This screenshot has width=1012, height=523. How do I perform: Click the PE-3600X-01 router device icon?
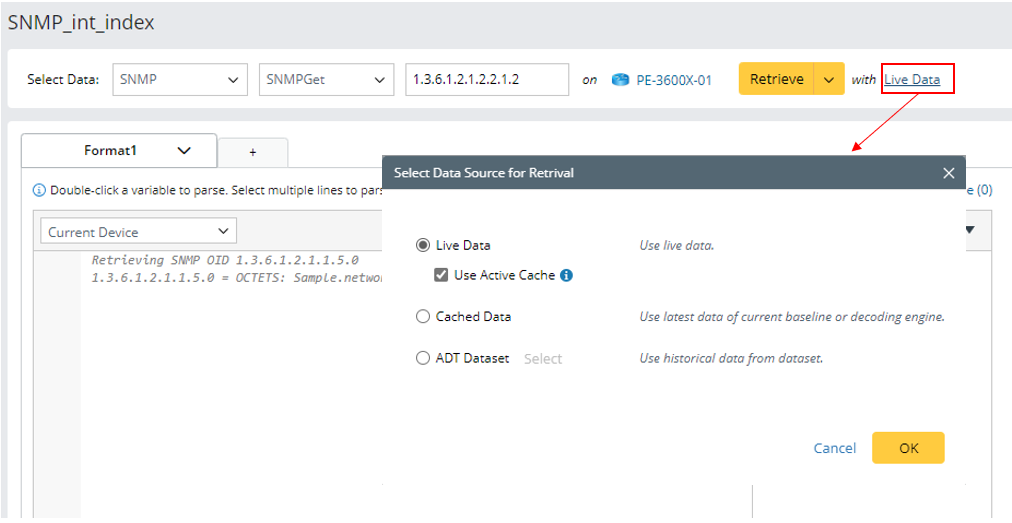(620, 80)
